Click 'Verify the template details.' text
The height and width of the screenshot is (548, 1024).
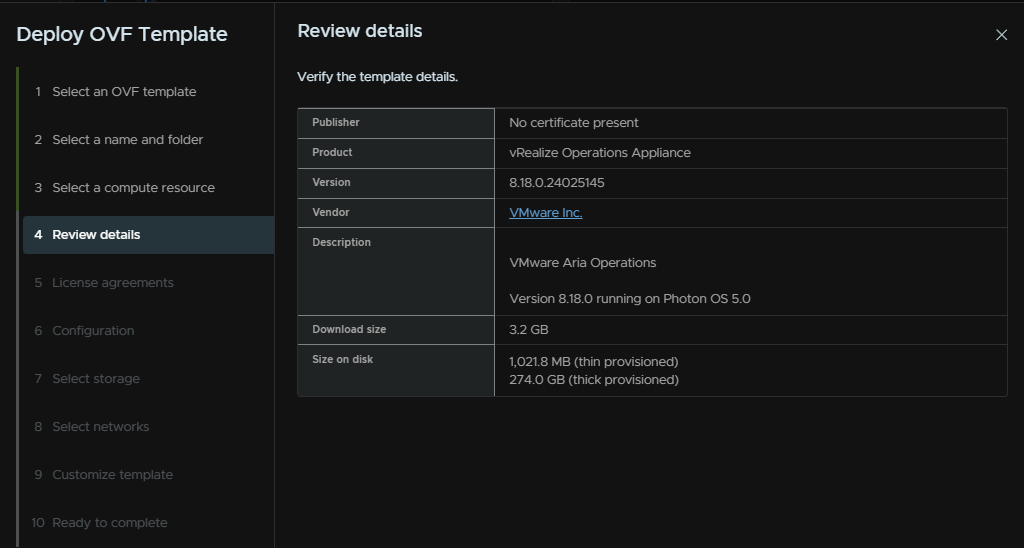pyautogui.click(x=377, y=77)
